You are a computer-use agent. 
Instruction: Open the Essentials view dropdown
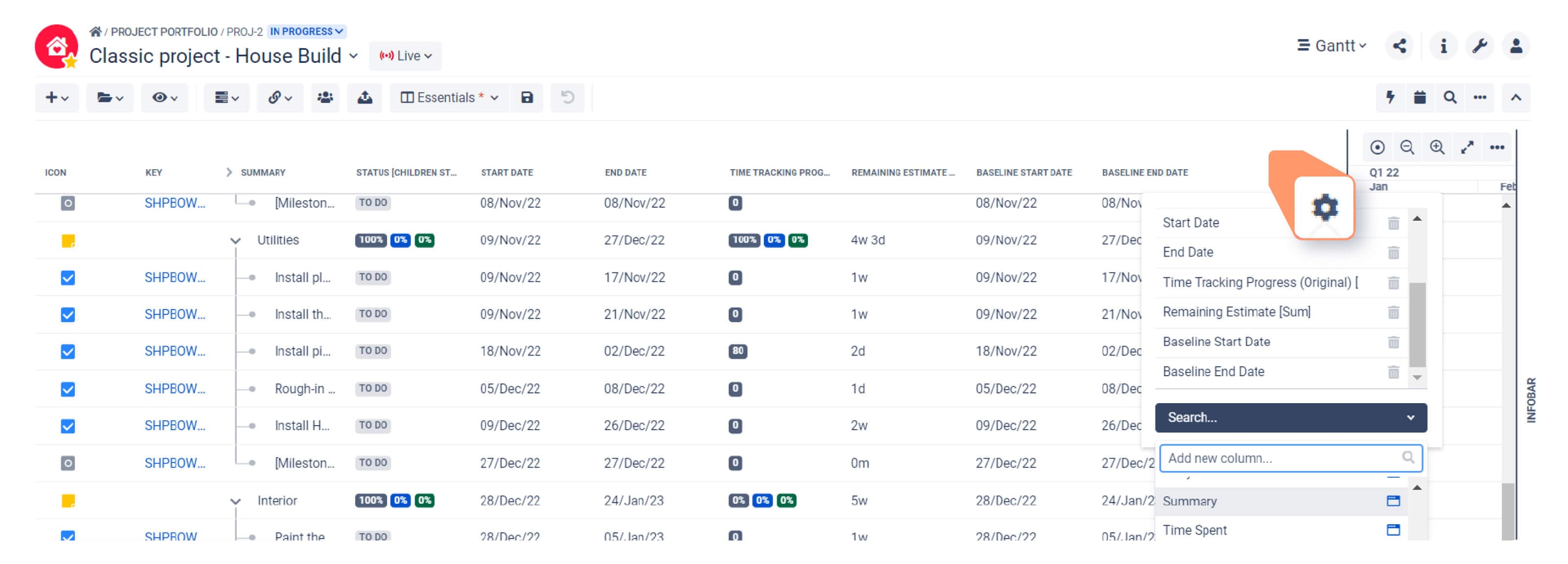pyautogui.click(x=450, y=98)
